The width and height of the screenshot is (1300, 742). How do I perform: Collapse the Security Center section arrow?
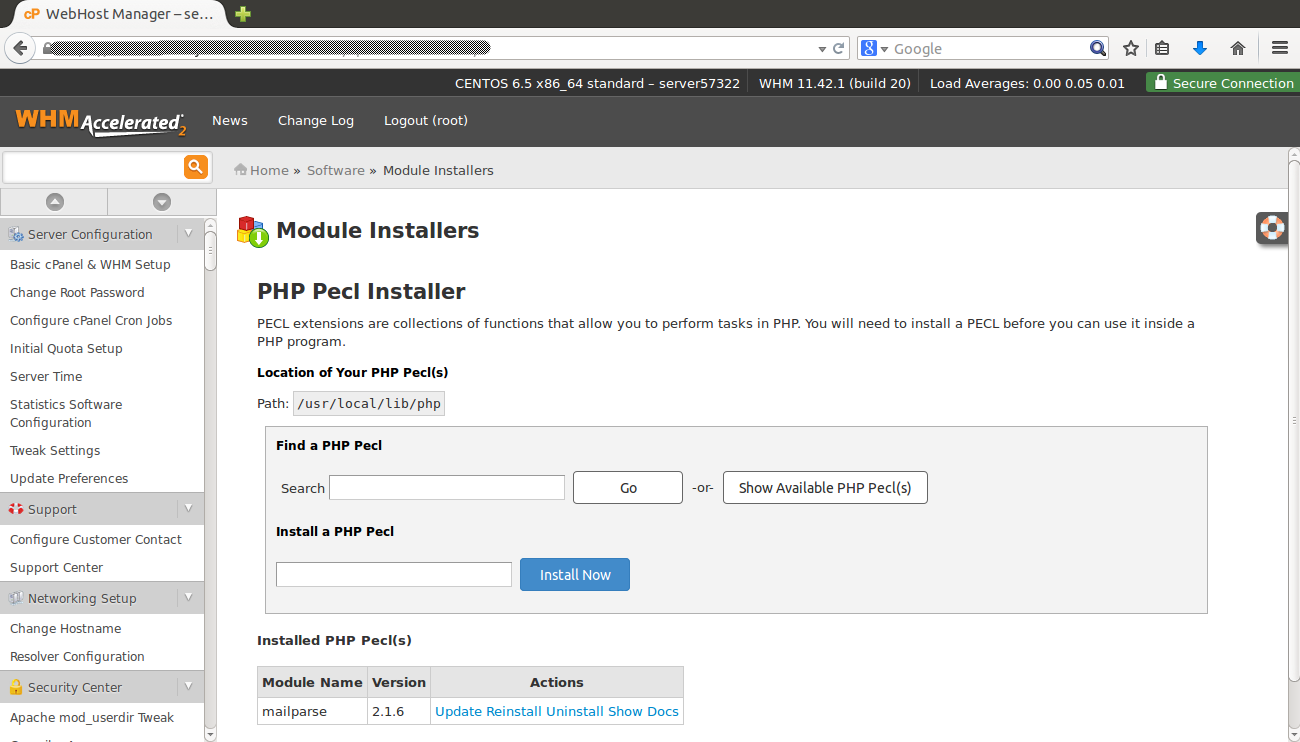(188, 686)
